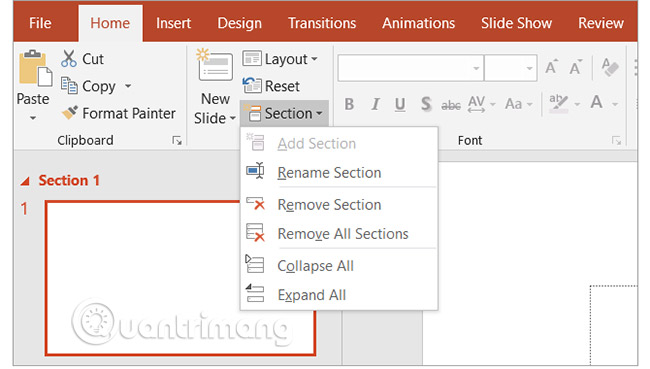Image resolution: width=650 pixels, height=369 pixels.
Task: Click the Section button icon
Action: pyautogui.click(x=252, y=113)
